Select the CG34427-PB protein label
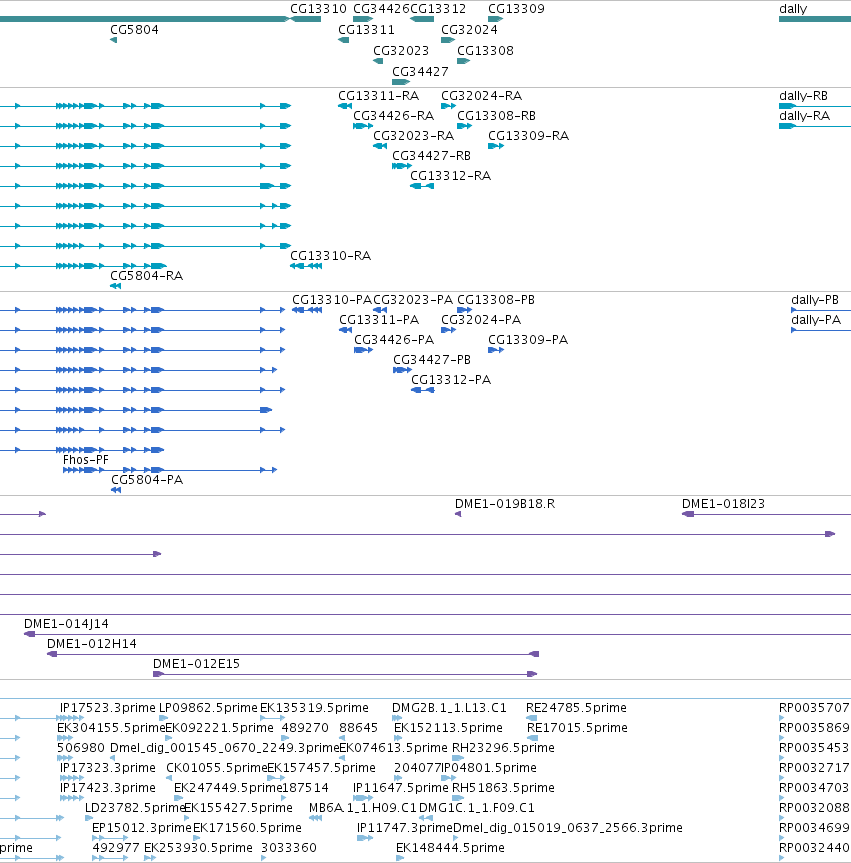Screen dimensions: 851x863 432,360
